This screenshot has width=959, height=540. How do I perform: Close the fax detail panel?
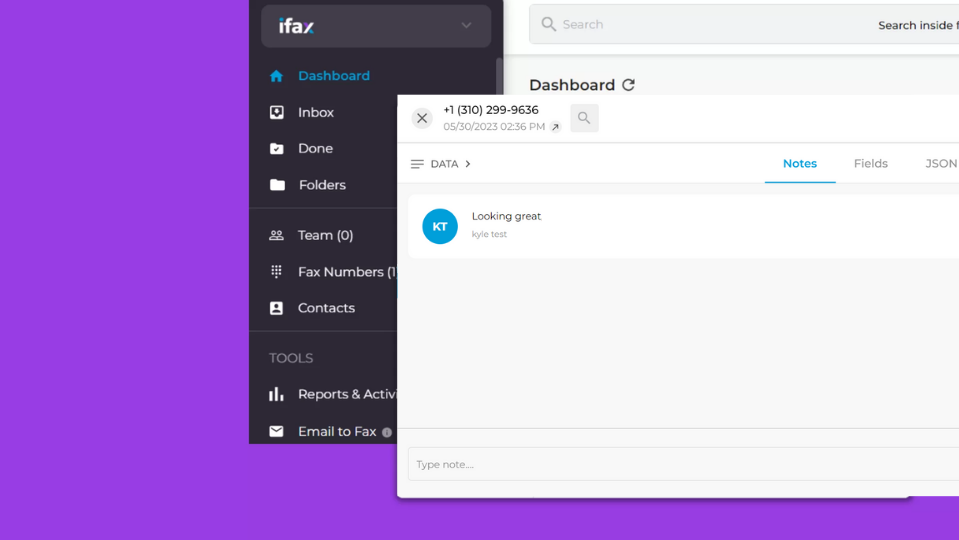pos(422,118)
